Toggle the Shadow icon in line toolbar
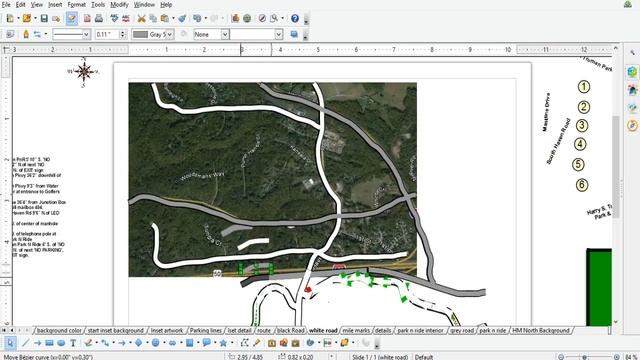640x360 pixels. [294, 34]
